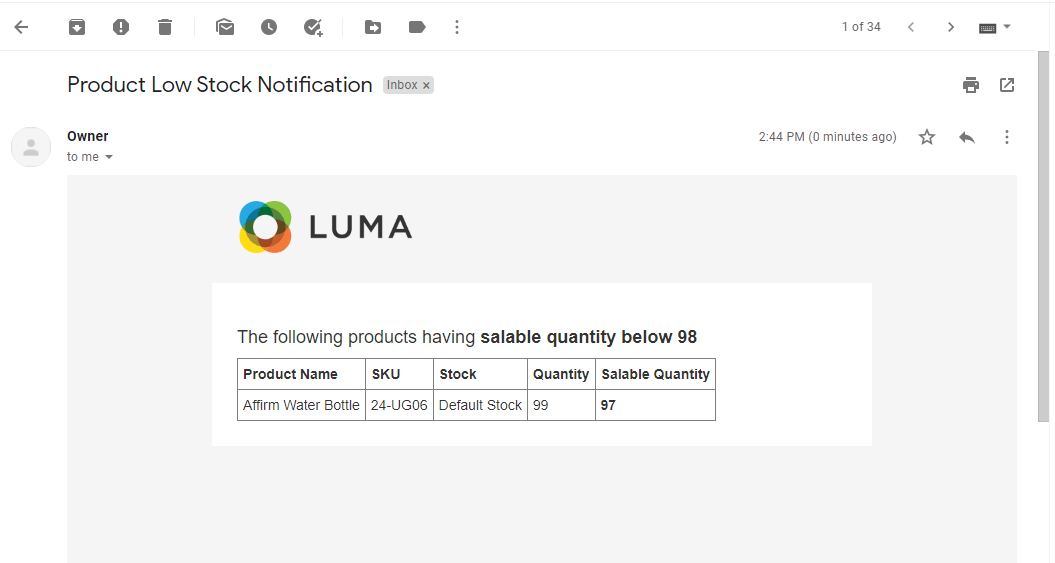Open toolbar More options menu

457,27
